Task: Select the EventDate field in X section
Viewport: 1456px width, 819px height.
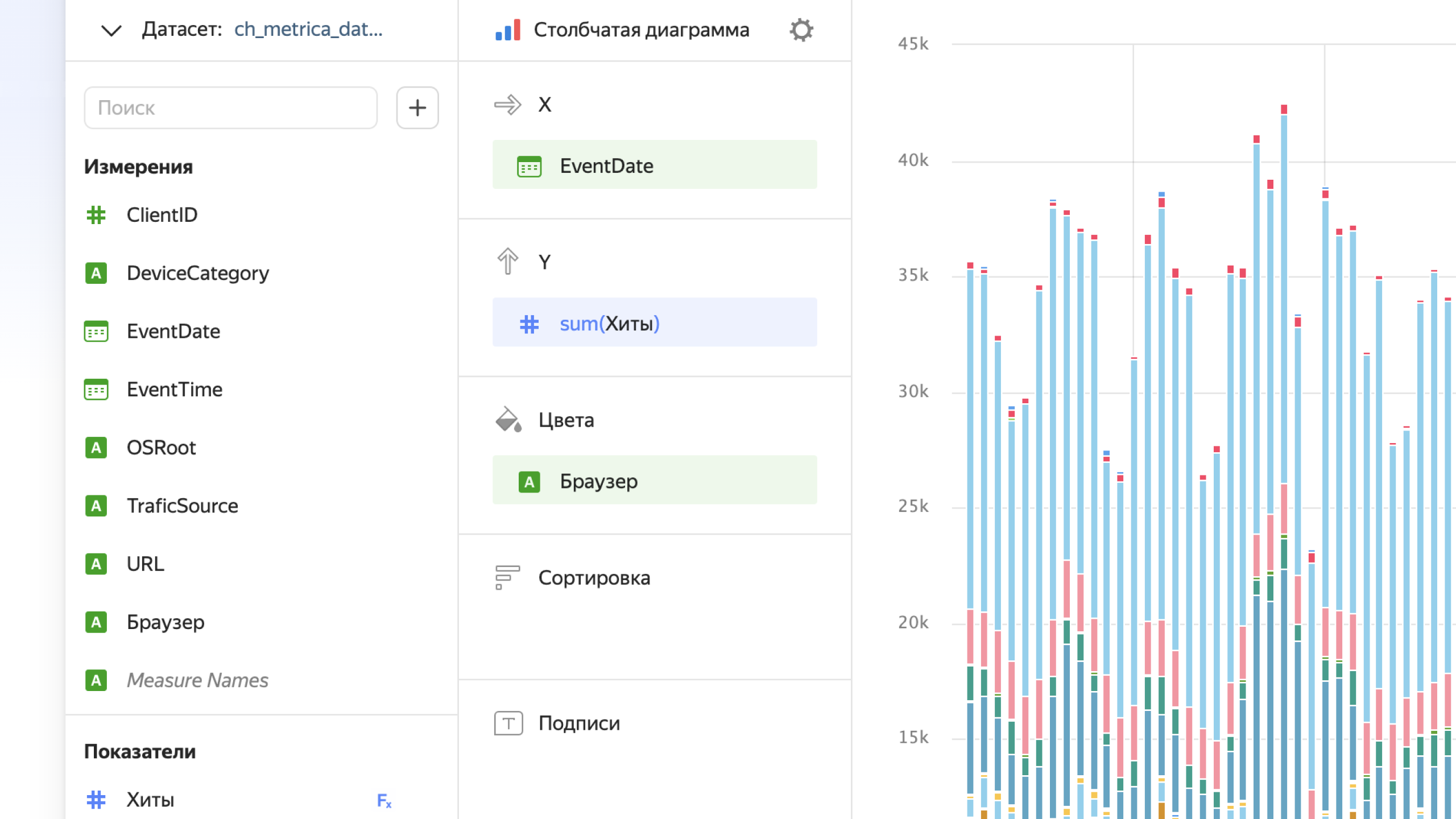Action: click(x=655, y=165)
